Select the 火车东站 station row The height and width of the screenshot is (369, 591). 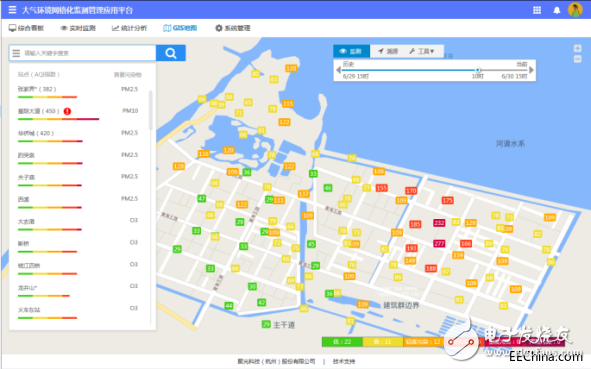[79, 312]
